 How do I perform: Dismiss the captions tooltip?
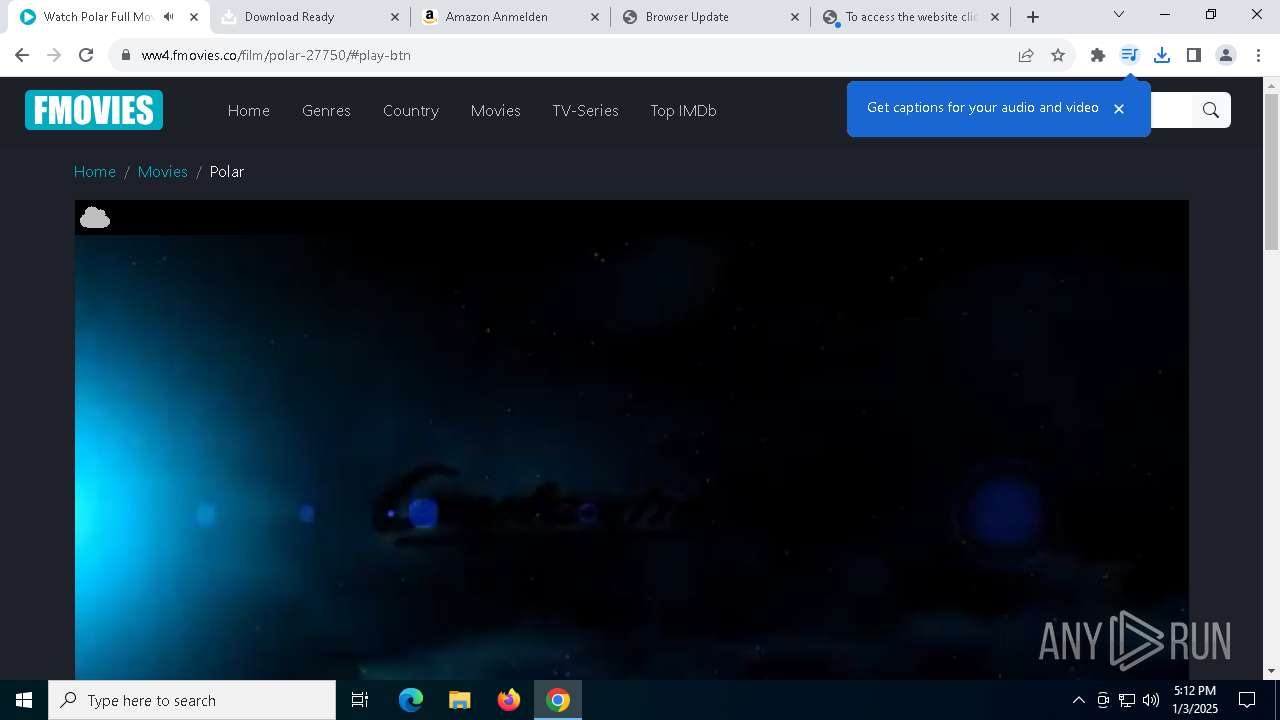(x=1119, y=108)
